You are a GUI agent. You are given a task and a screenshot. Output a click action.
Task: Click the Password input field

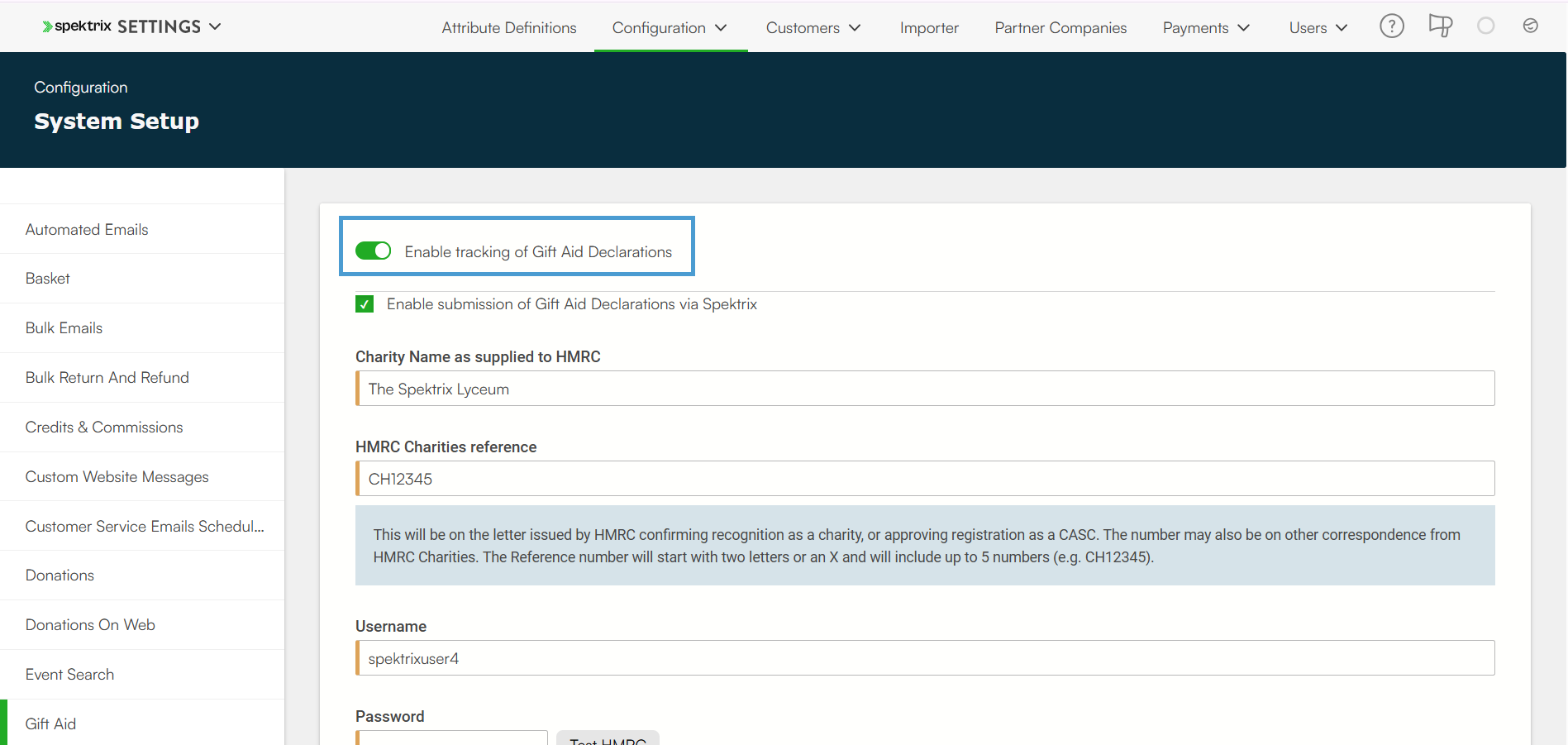pos(451,738)
